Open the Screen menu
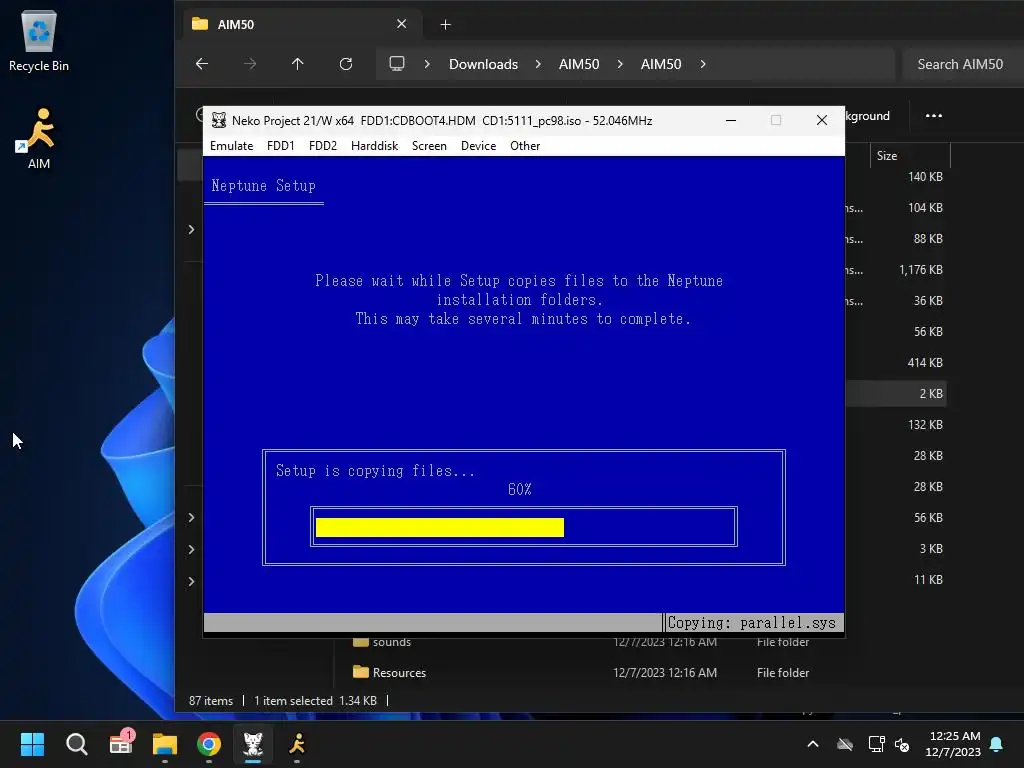Image resolution: width=1024 pixels, height=768 pixels. click(x=429, y=146)
